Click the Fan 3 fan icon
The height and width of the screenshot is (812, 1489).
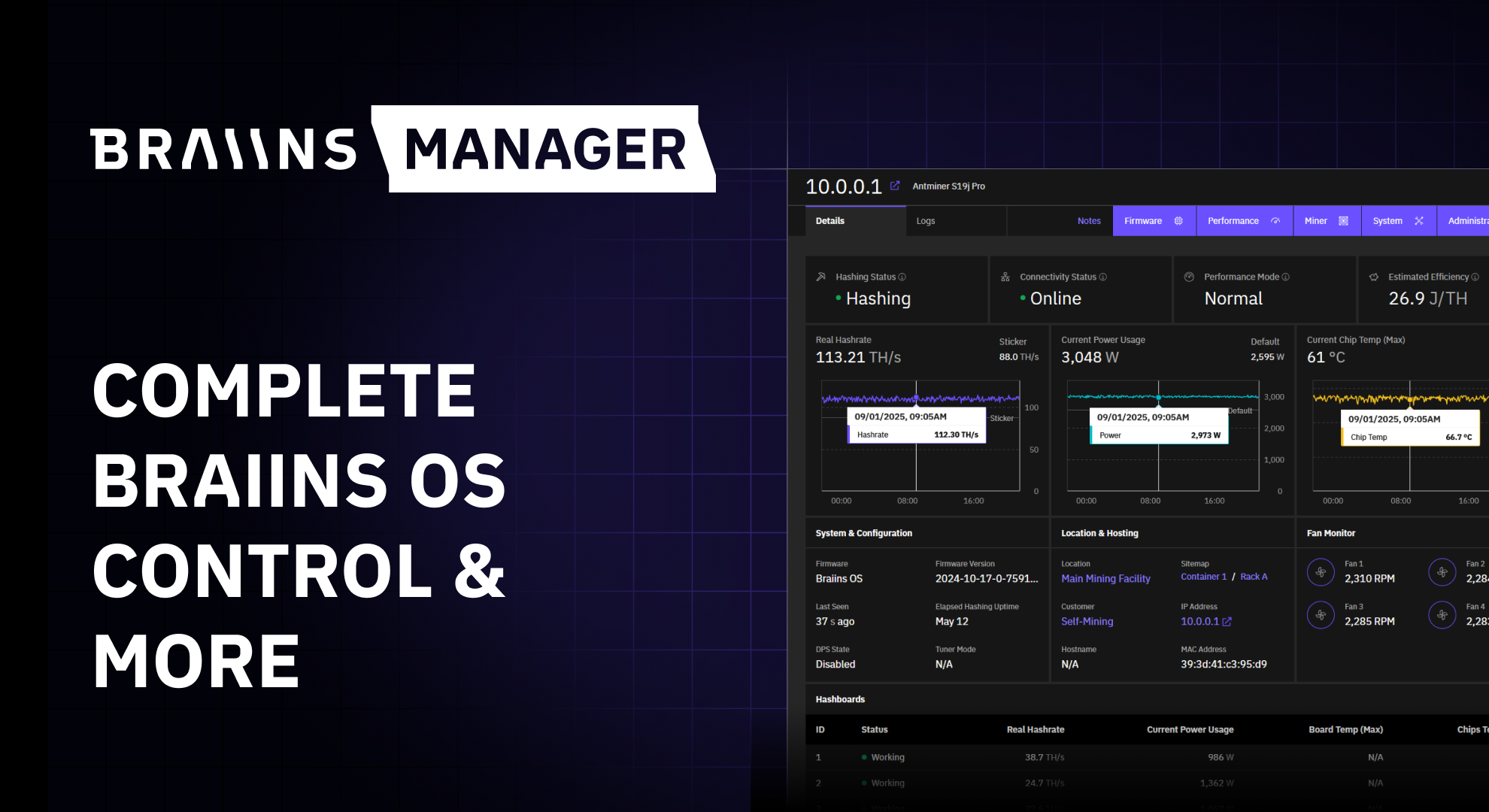click(1321, 615)
